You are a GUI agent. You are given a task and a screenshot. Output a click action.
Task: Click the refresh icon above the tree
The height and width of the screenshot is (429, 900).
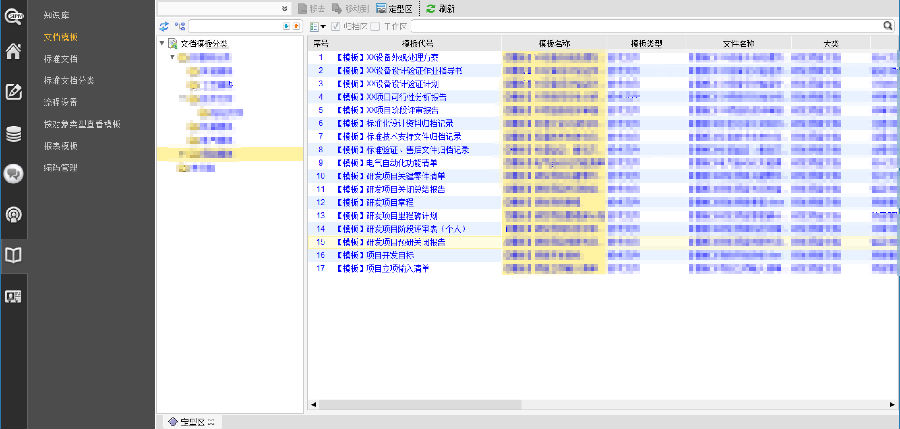164,25
